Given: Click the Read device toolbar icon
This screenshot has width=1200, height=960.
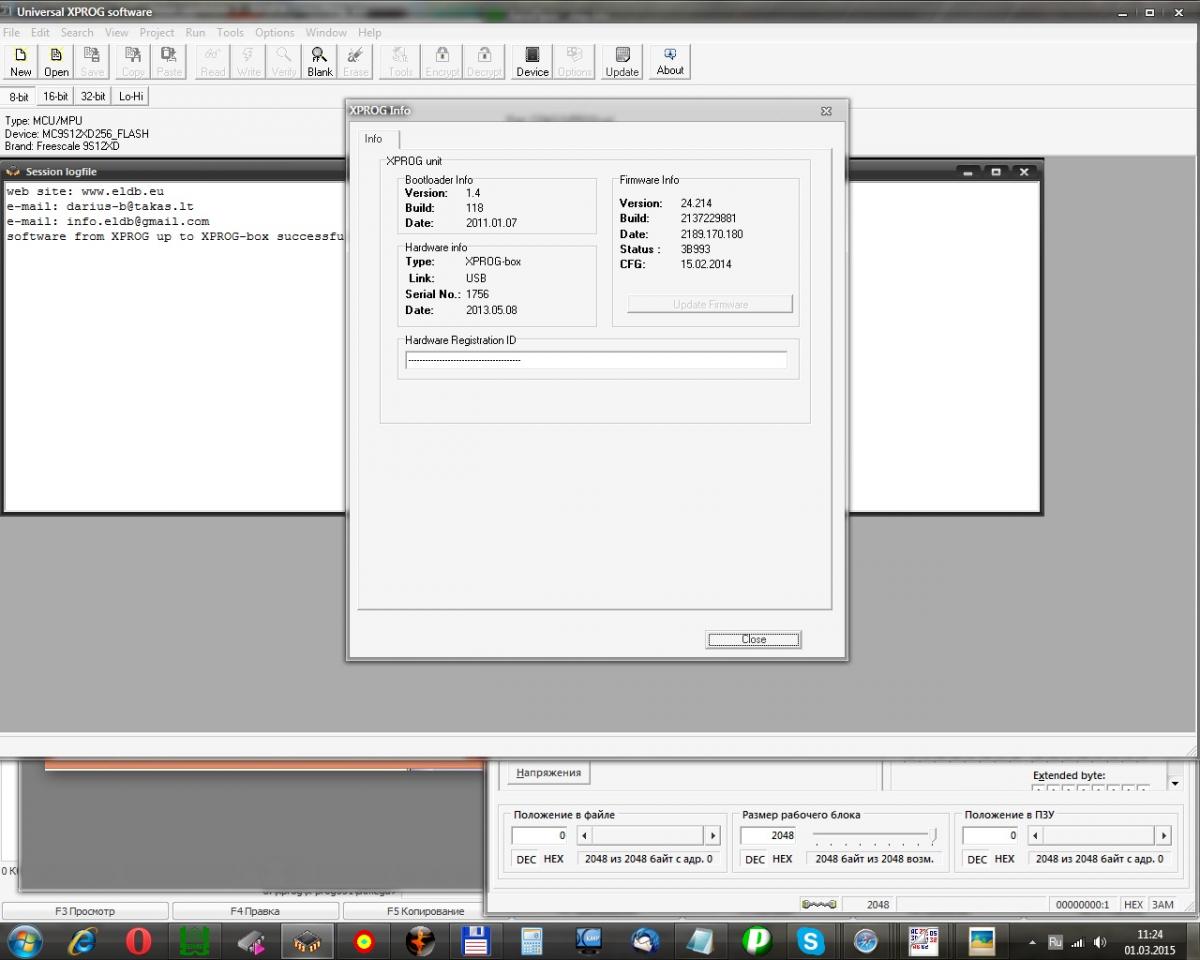Looking at the screenshot, I should click(212, 62).
